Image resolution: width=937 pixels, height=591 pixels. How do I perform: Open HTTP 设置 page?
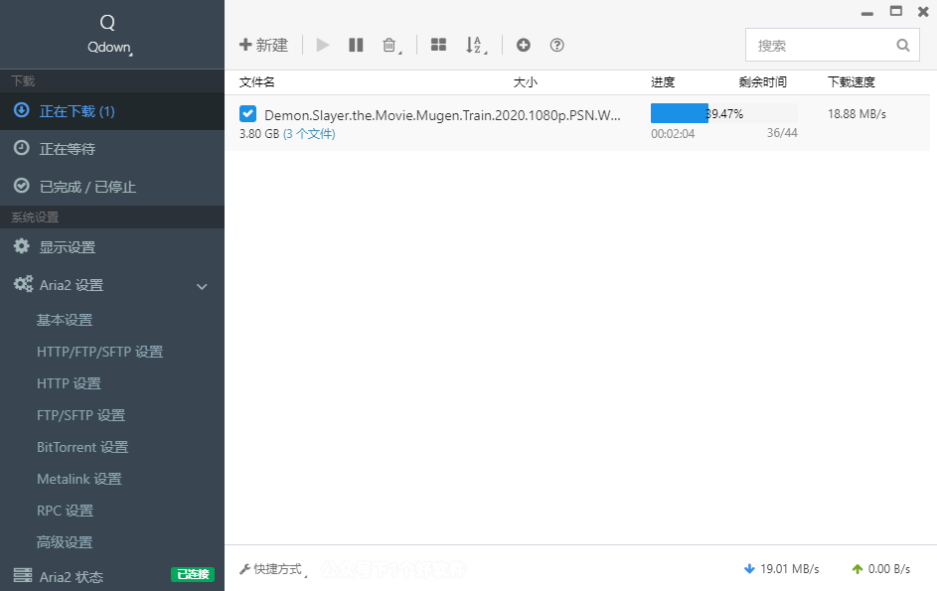tap(69, 384)
